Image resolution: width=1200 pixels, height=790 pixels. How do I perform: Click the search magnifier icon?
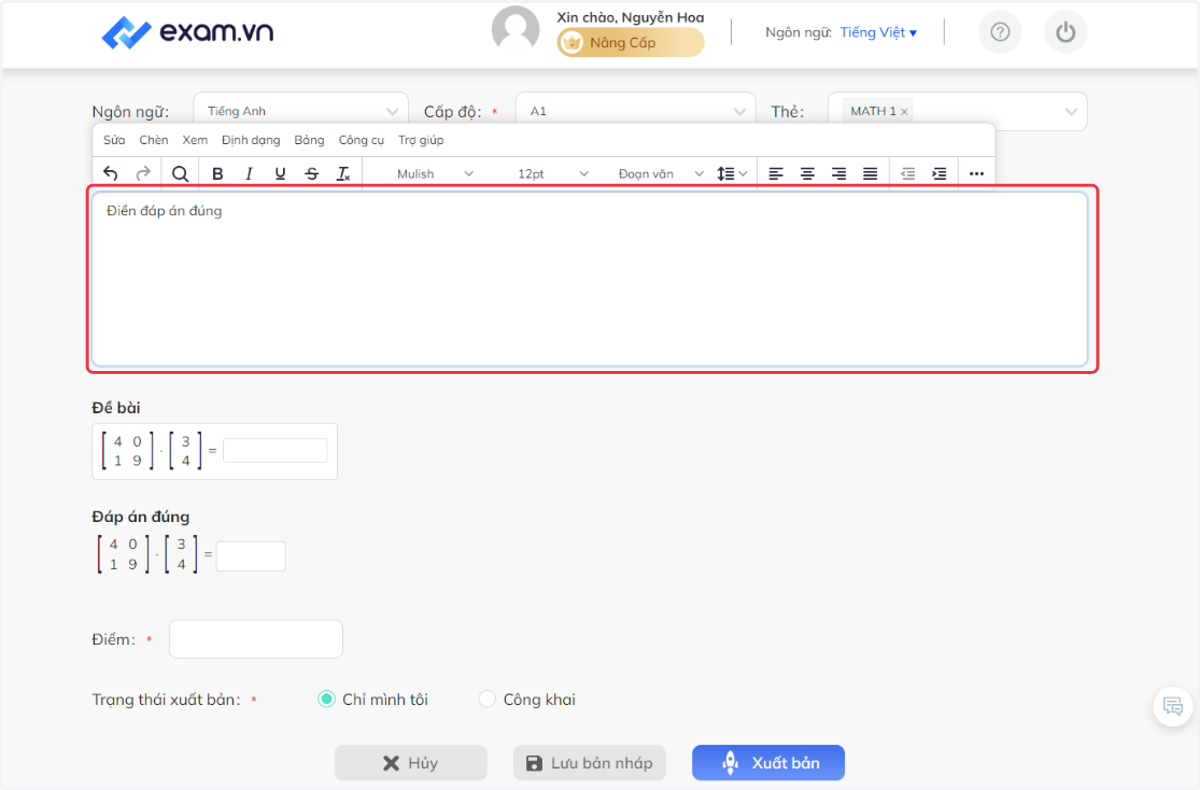click(x=180, y=173)
